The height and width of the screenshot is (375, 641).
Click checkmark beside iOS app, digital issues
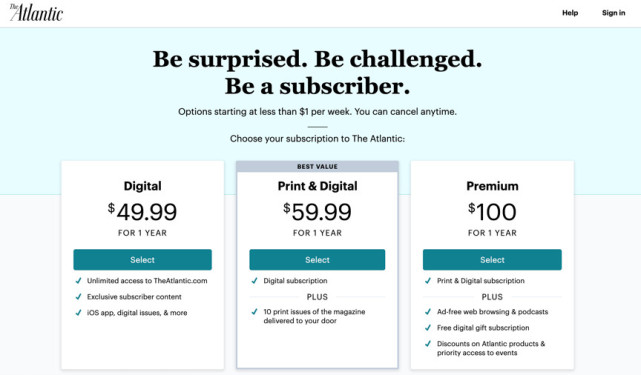(78, 312)
